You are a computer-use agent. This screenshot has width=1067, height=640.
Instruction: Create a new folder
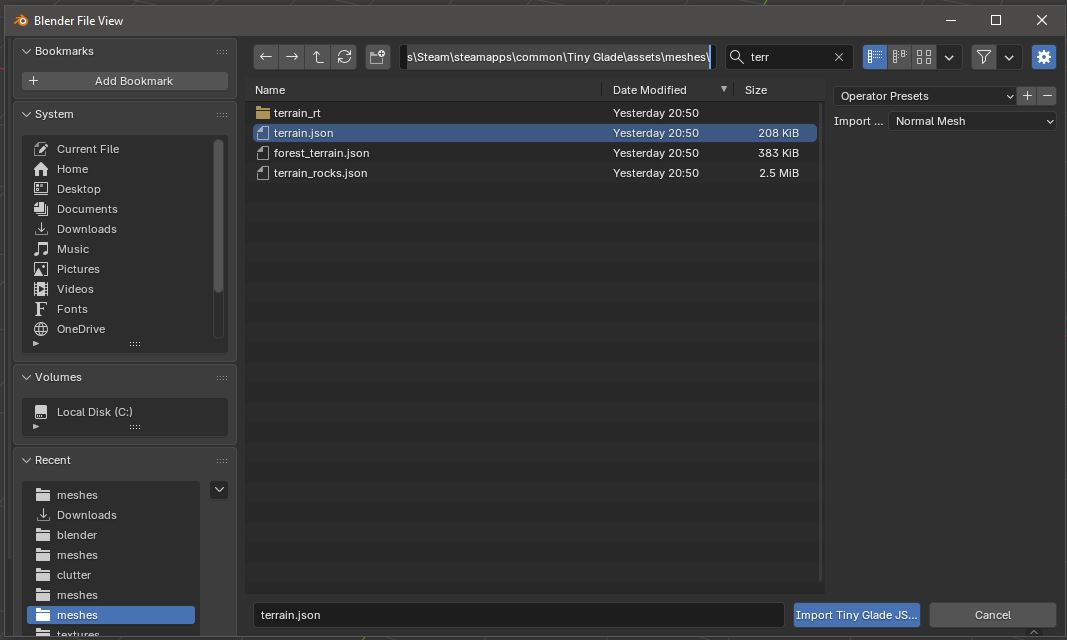pos(378,57)
